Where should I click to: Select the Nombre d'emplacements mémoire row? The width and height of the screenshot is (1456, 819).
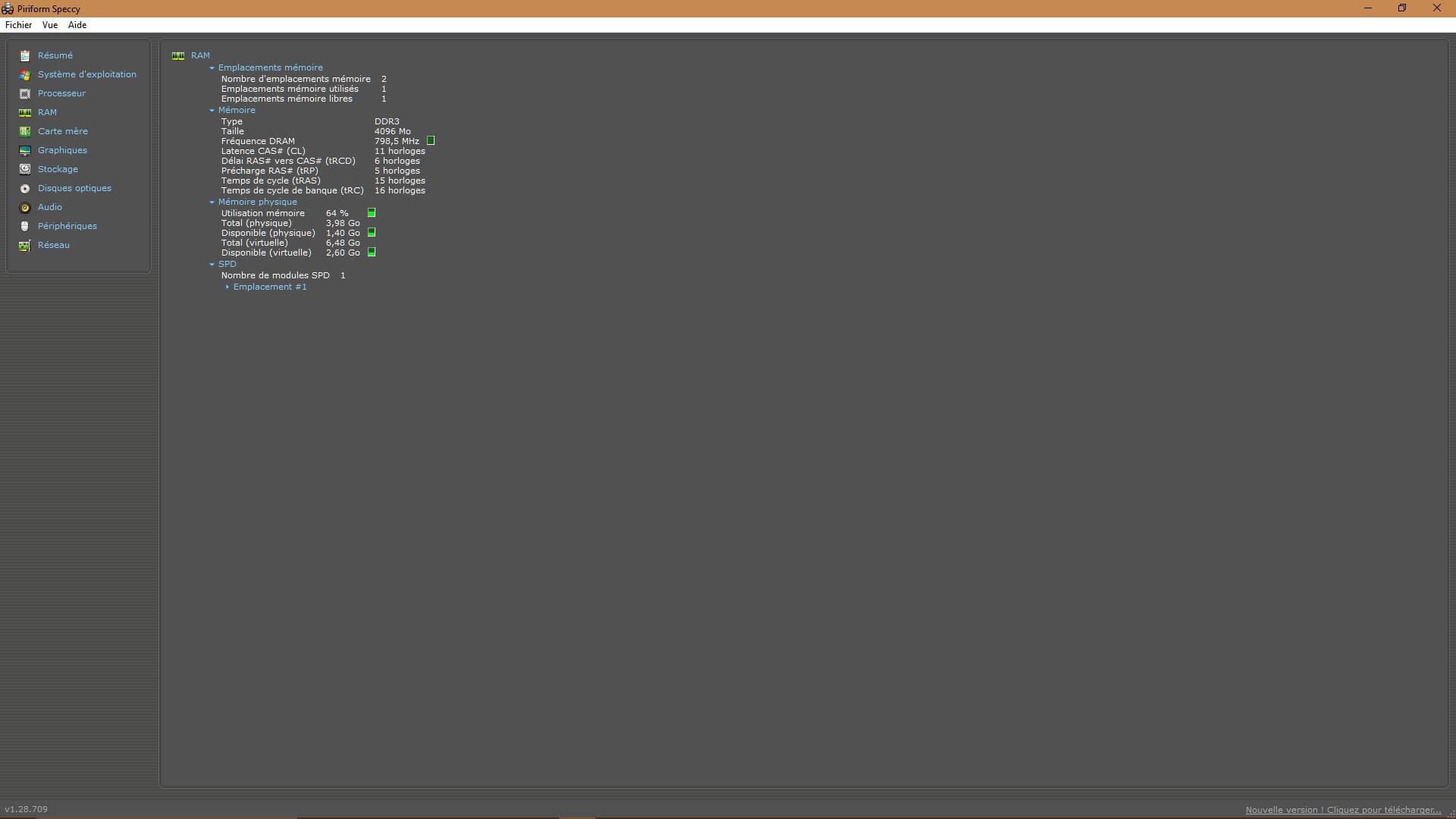[x=303, y=79]
